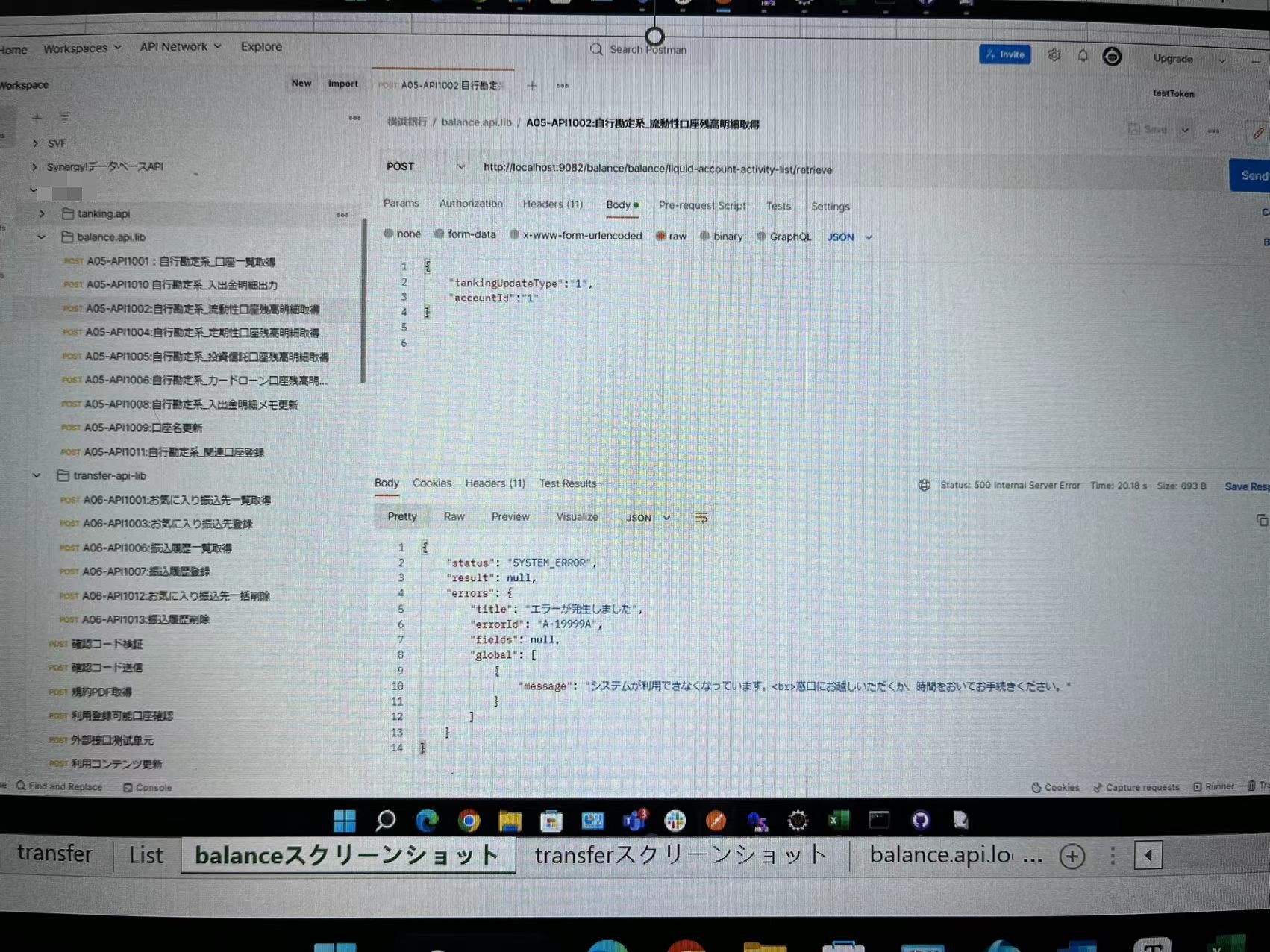Select GraphQL body type
This screenshot has width=1270, height=952.
pyautogui.click(x=761, y=237)
